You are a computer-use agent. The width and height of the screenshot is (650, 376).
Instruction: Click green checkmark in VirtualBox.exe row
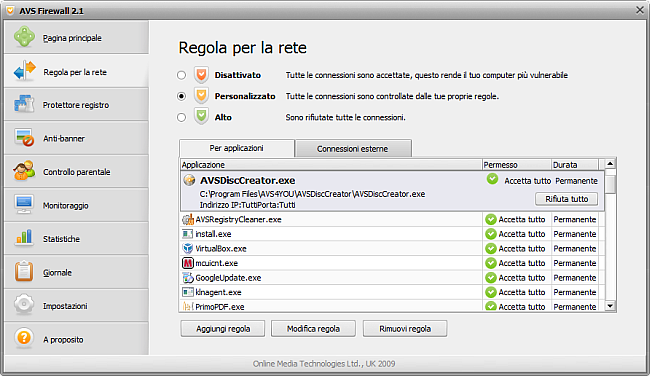(491, 248)
